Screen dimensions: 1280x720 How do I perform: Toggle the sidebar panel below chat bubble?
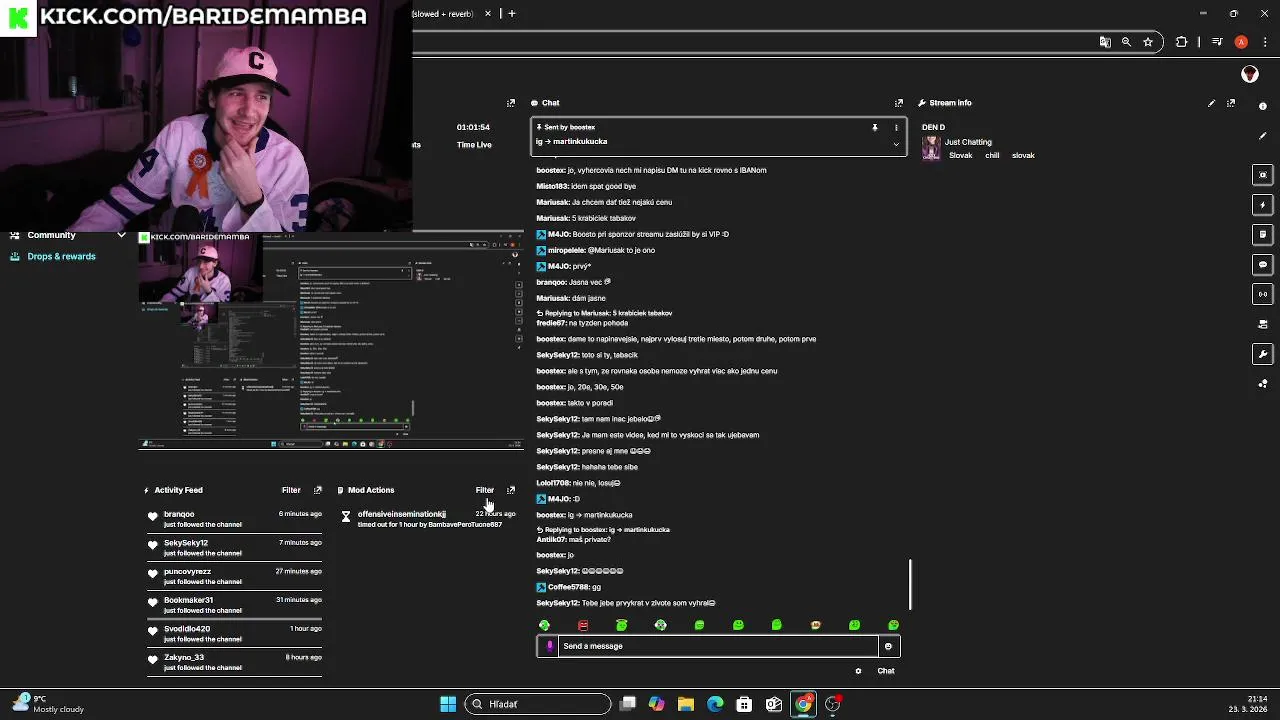1263,294
